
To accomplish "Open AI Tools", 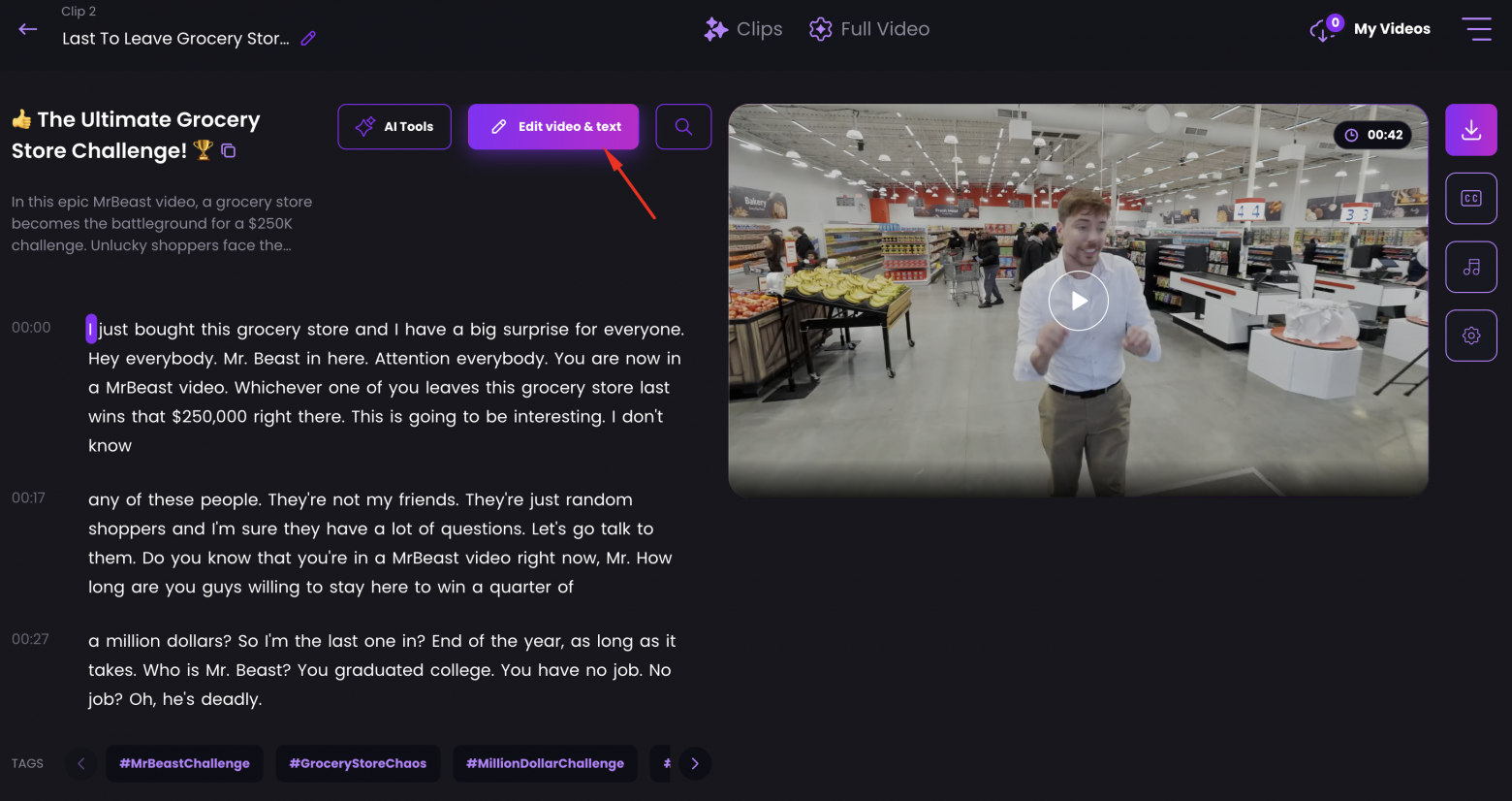I will tap(394, 127).
